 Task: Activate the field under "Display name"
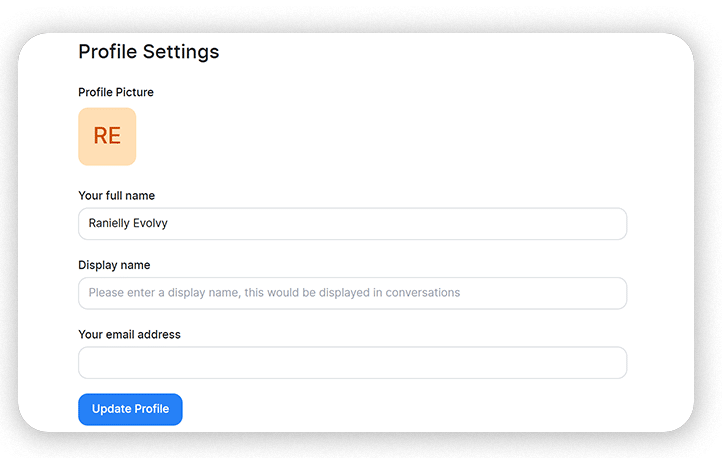(352, 293)
